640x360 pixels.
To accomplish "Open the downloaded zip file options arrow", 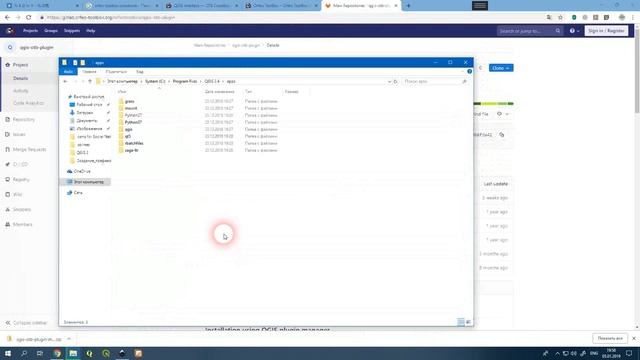I will [x=69, y=339].
